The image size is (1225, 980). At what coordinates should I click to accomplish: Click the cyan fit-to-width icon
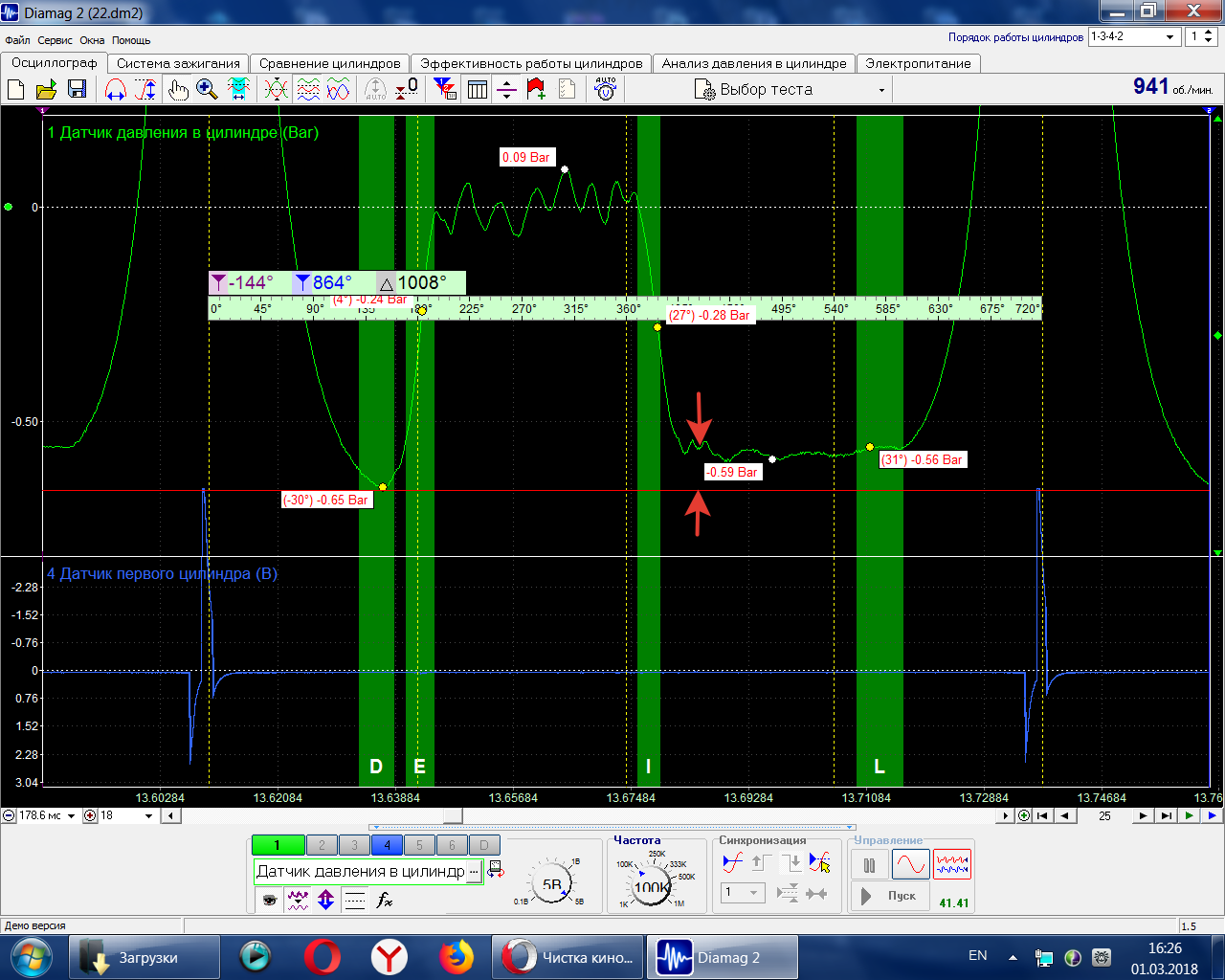(237, 89)
